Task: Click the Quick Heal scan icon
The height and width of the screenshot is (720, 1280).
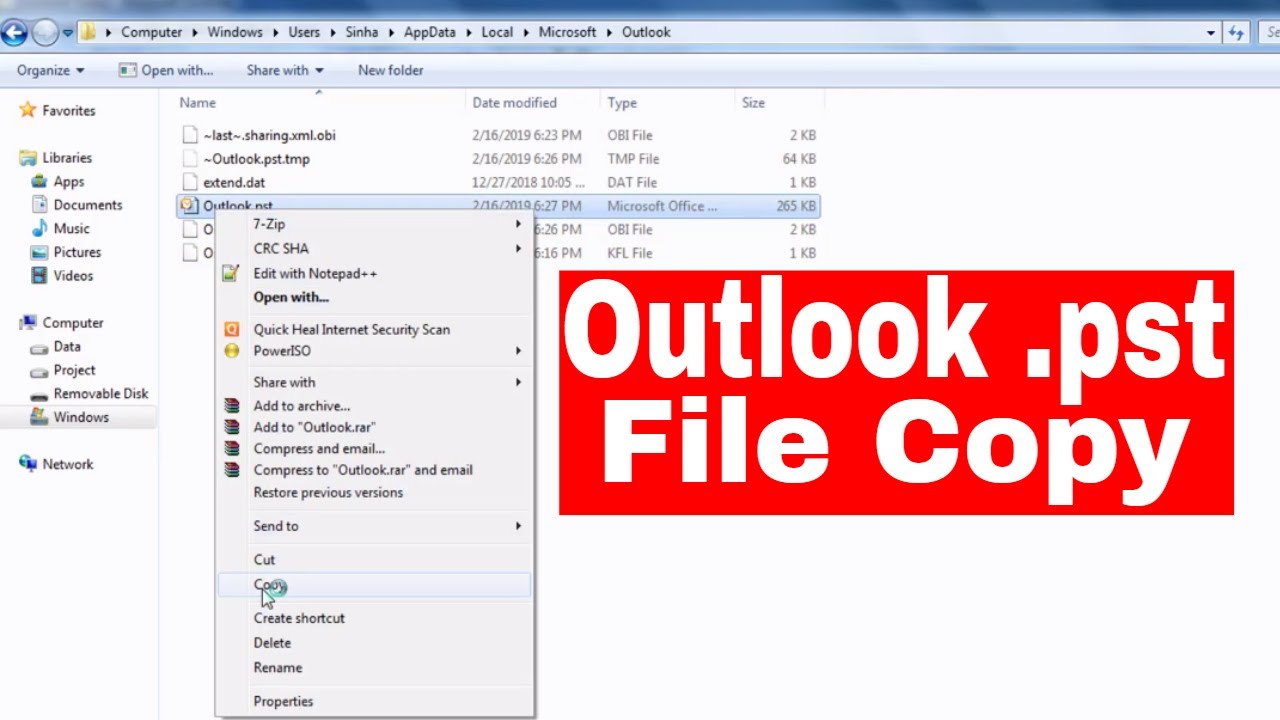Action: tap(232, 329)
